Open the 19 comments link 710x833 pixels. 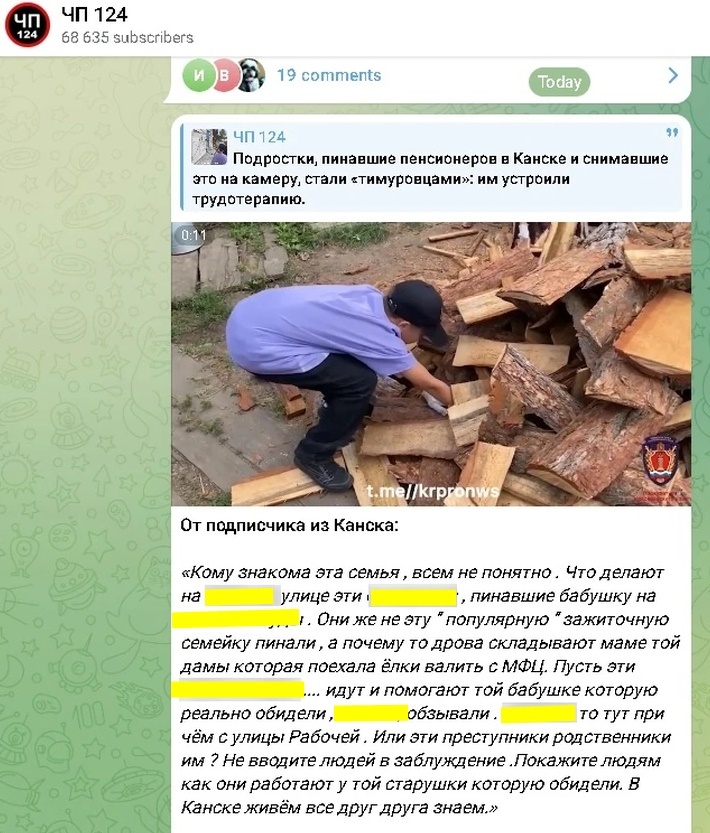[328, 75]
